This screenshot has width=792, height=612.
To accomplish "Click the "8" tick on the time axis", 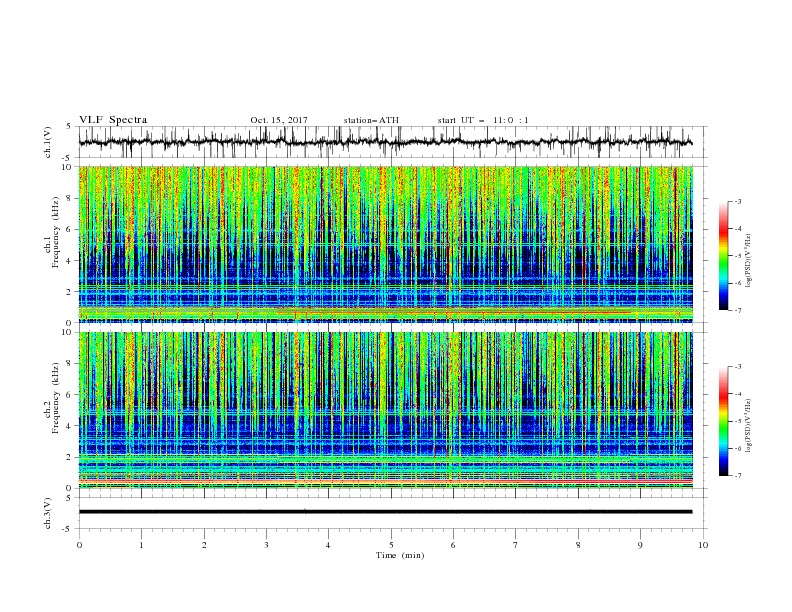I will (578, 545).
